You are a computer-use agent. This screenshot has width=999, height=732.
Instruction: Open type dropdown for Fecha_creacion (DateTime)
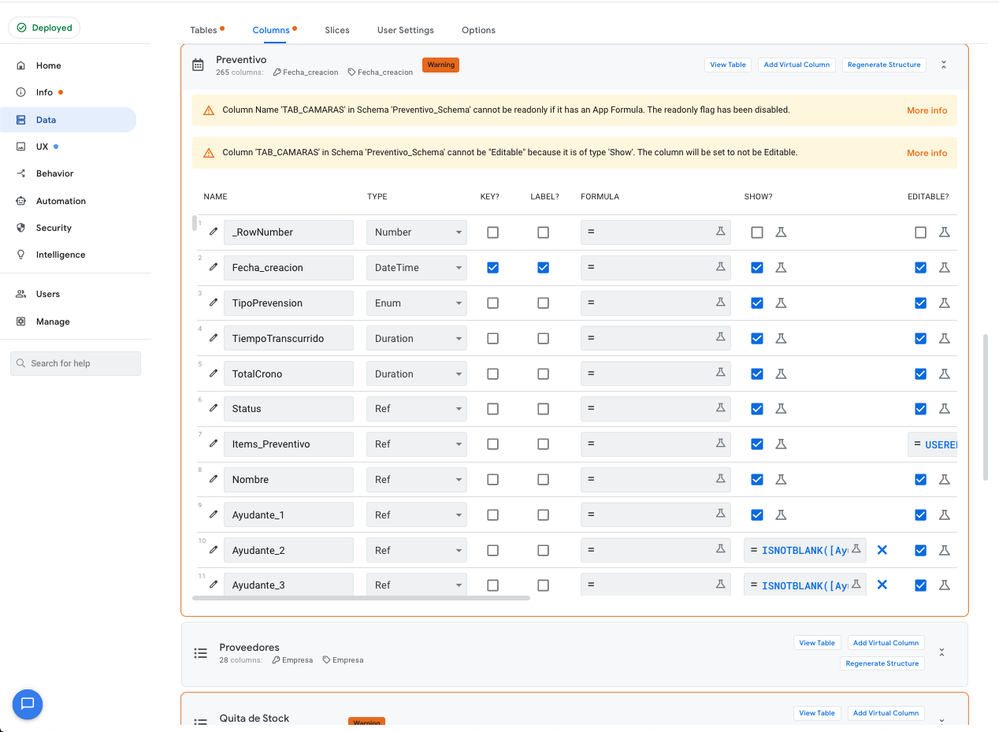(x=417, y=268)
